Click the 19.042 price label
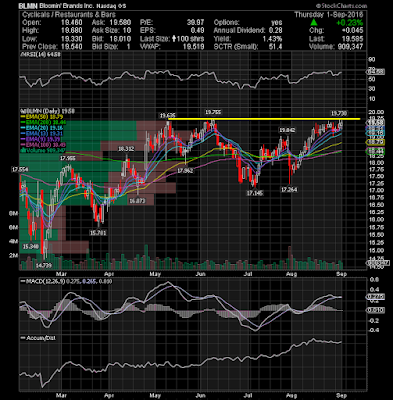 point(287,130)
